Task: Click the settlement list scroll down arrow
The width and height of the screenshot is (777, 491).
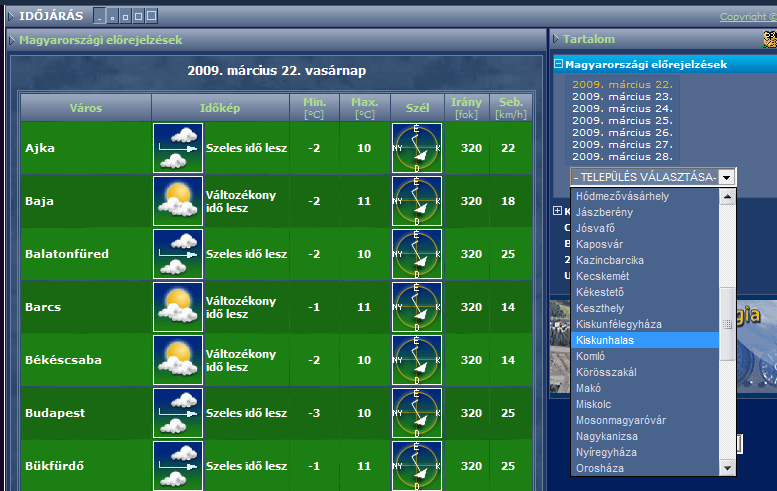Action: 727,468
